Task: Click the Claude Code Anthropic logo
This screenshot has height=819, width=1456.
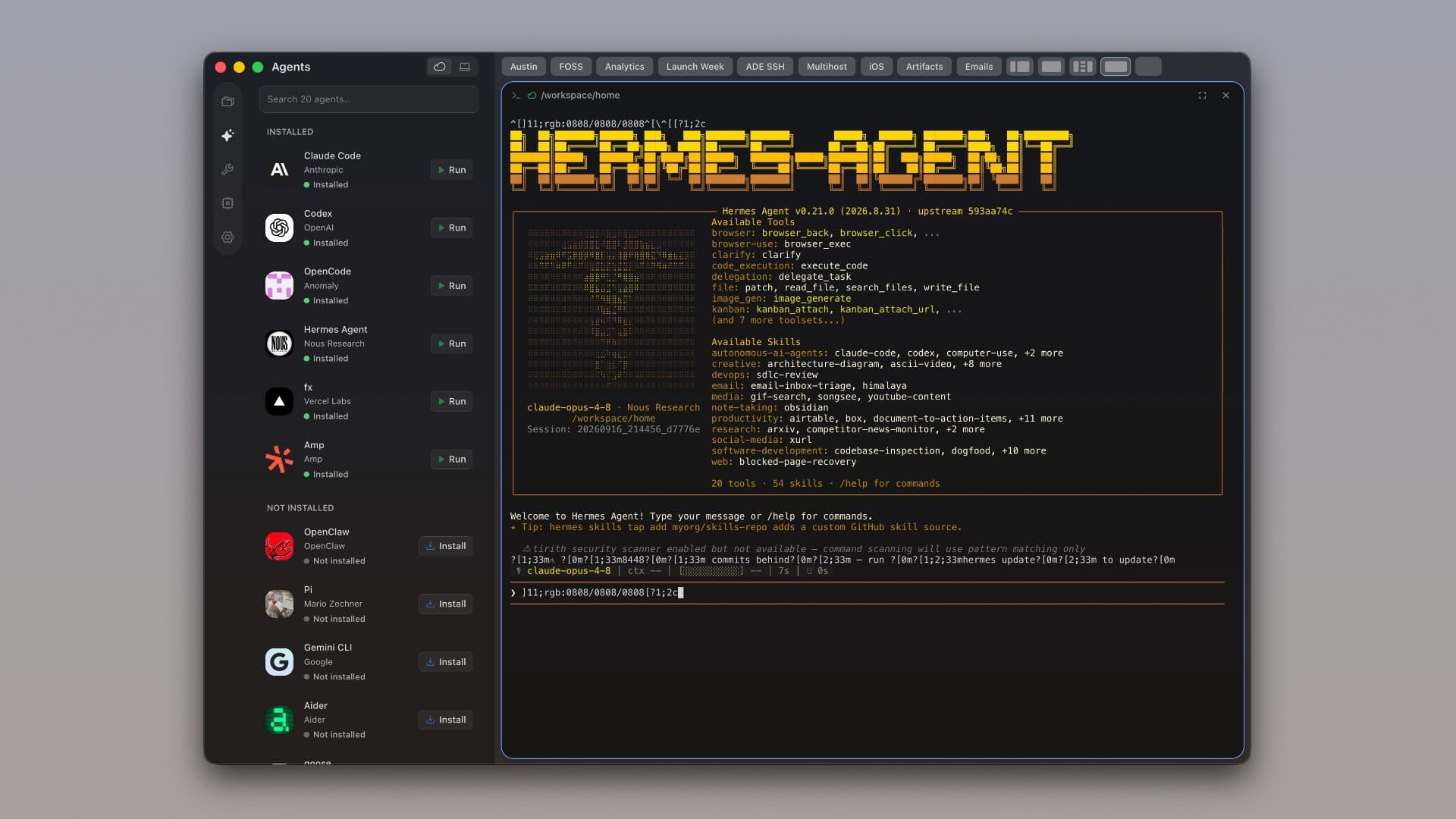Action: 279,170
